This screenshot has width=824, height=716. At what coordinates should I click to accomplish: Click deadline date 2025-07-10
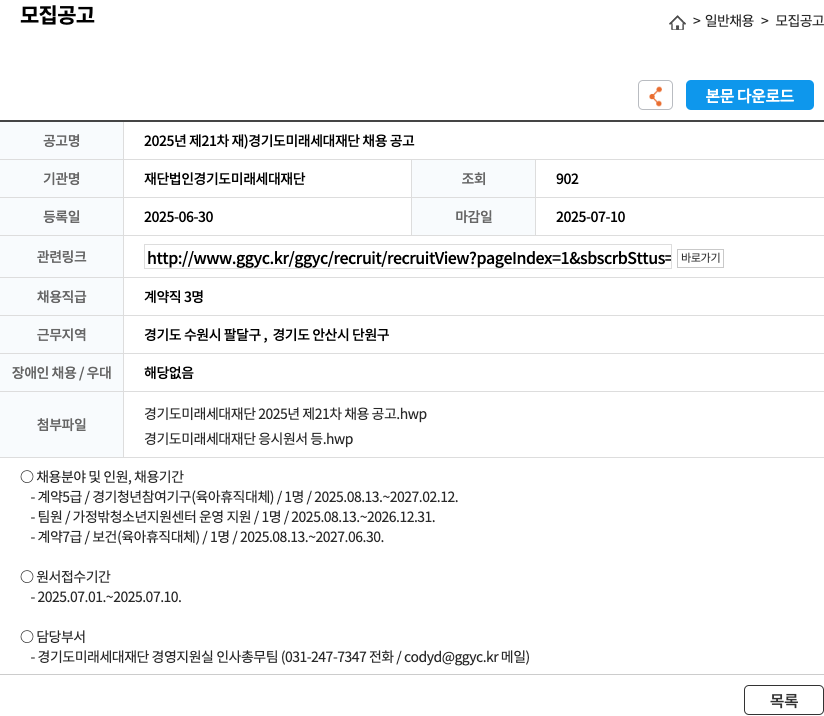pyautogui.click(x=591, y=217)
